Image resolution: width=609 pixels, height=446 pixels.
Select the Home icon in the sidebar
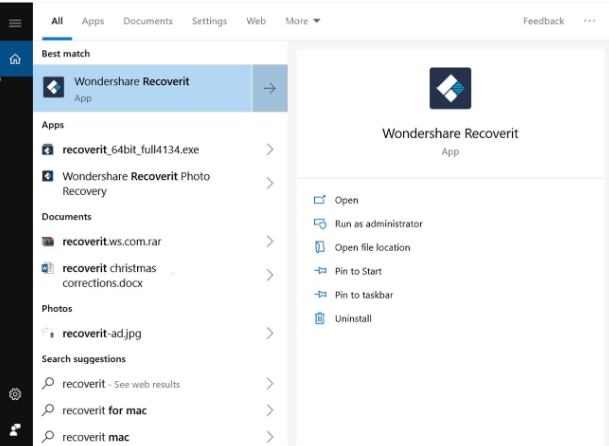15,59
